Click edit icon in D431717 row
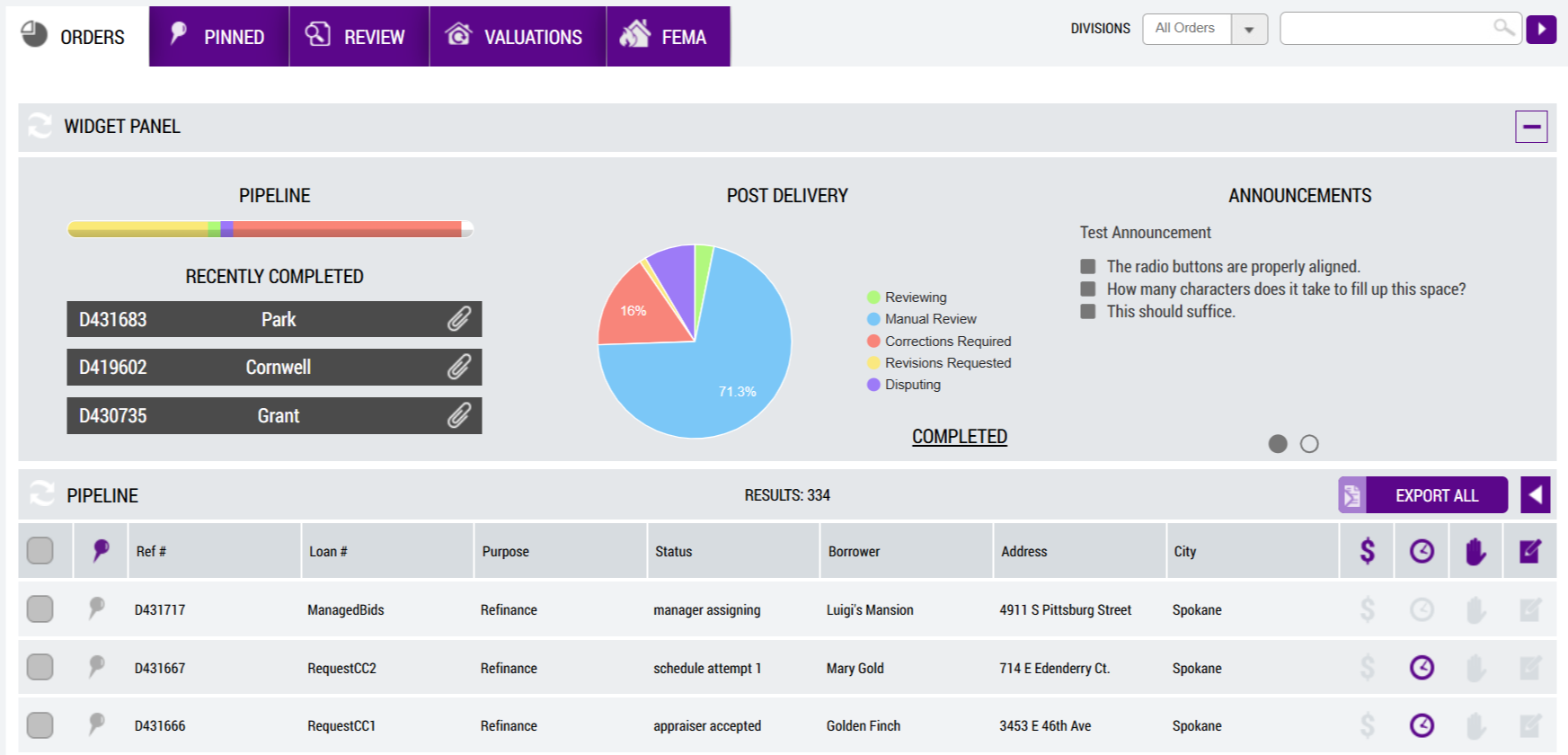Screen dimensions: 1568x755 click(x=1530, y=609)
